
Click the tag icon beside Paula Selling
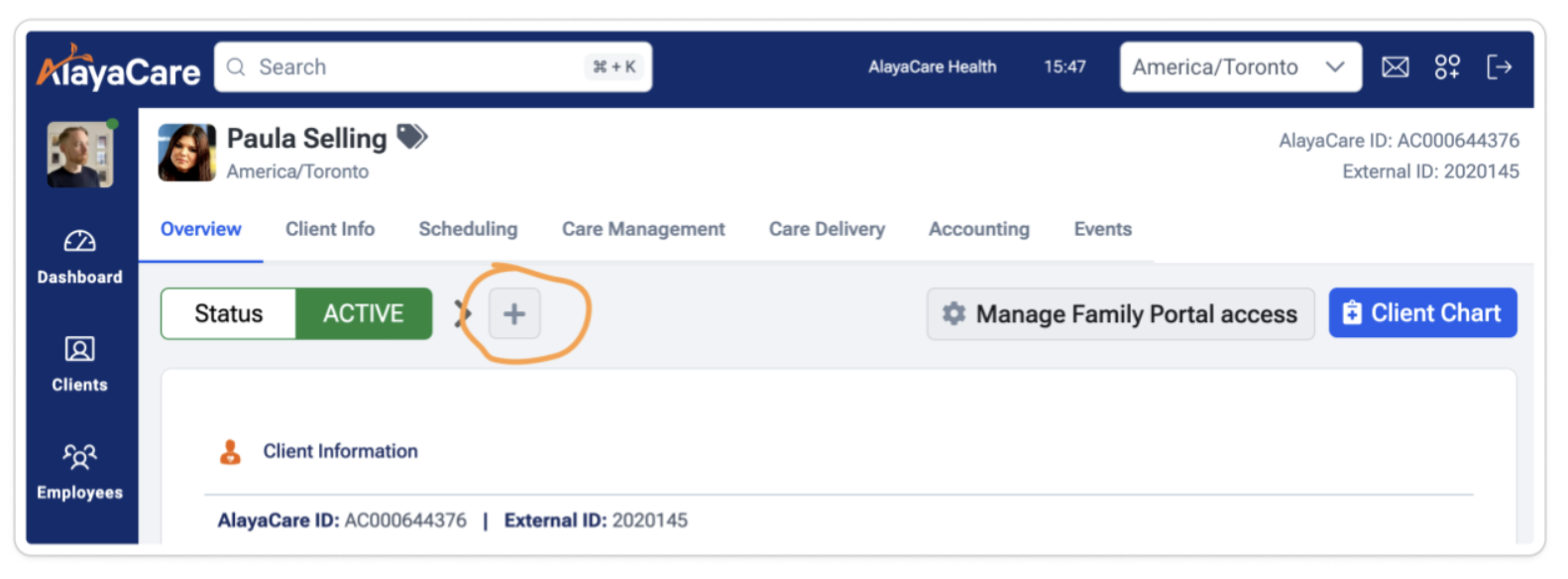click(x=411, y=137)
